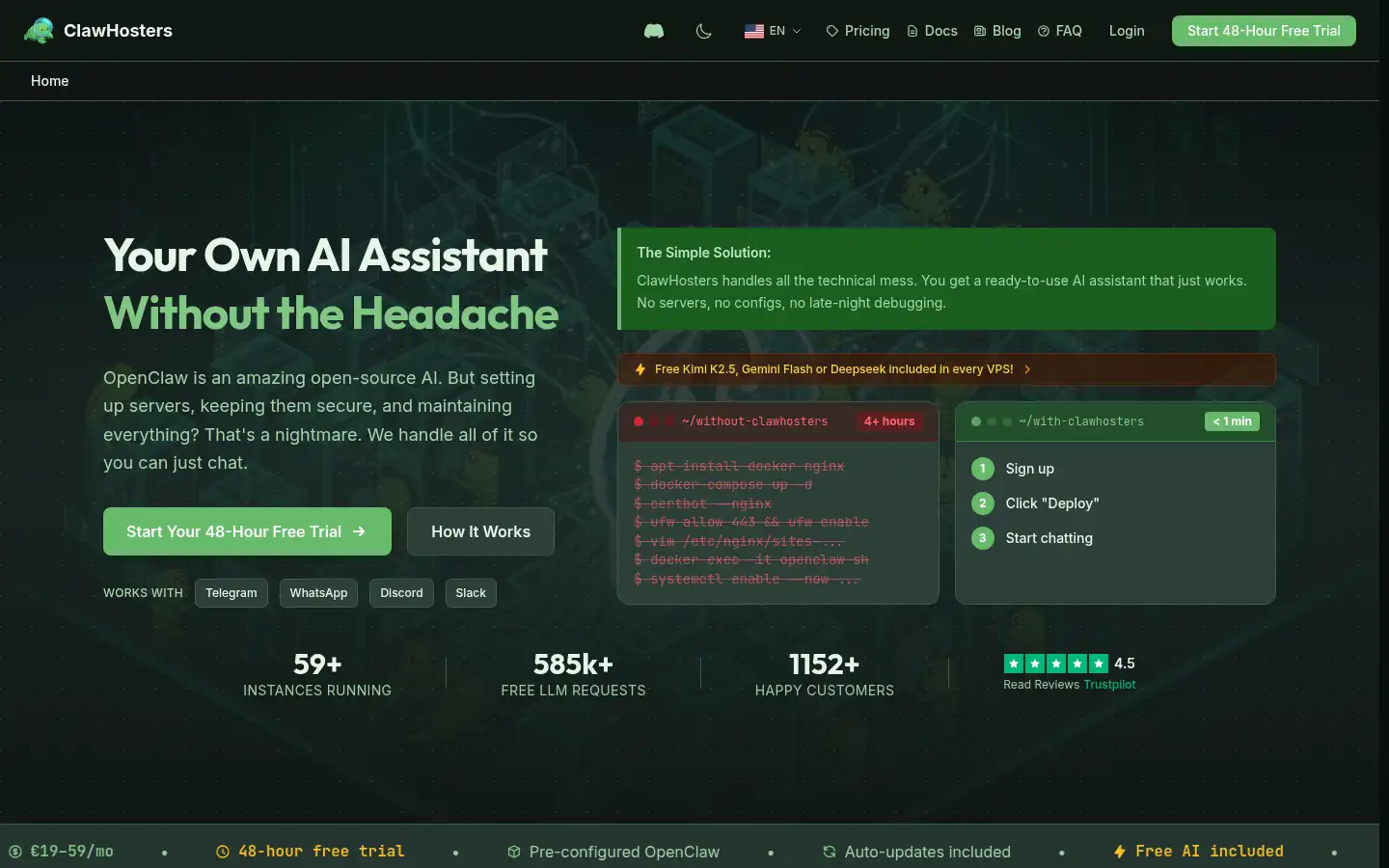Open the Read Reviews Trustpilot link
1389x868 pixels.
1070,685
